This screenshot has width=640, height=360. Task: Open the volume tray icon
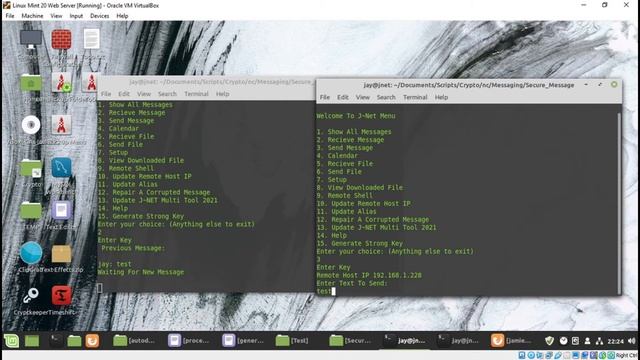pyautogui.click(x=631, y=340)
